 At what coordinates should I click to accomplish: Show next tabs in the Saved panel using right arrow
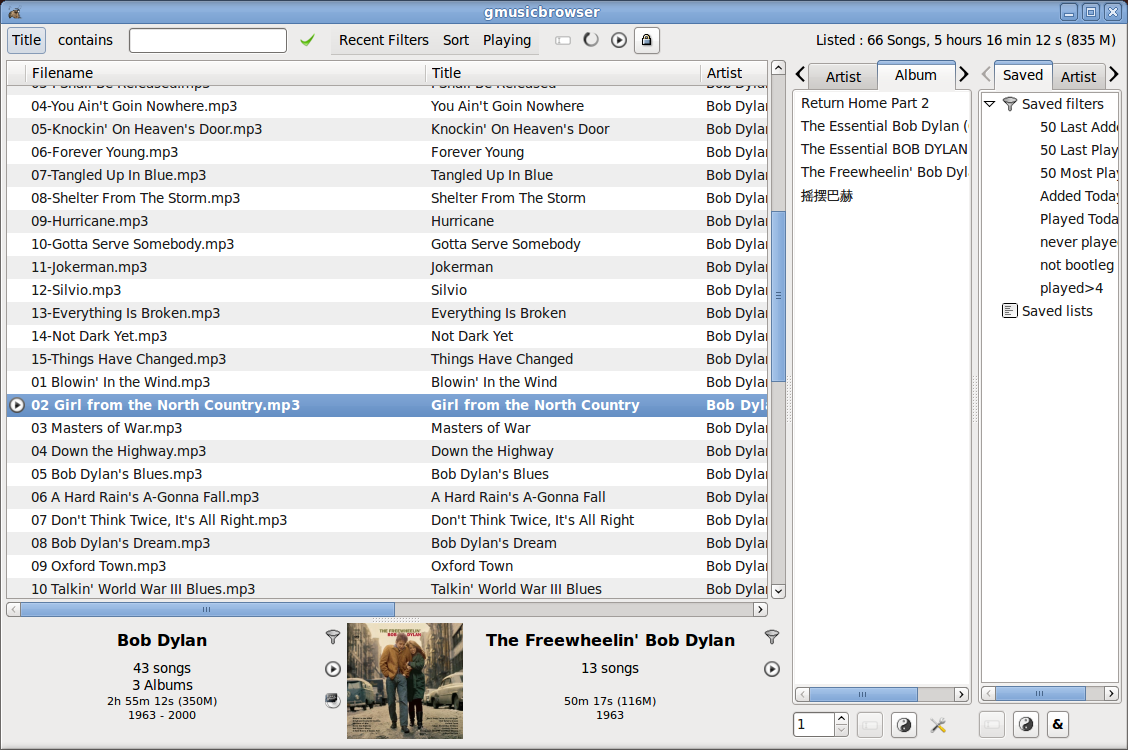(1114, 74)
